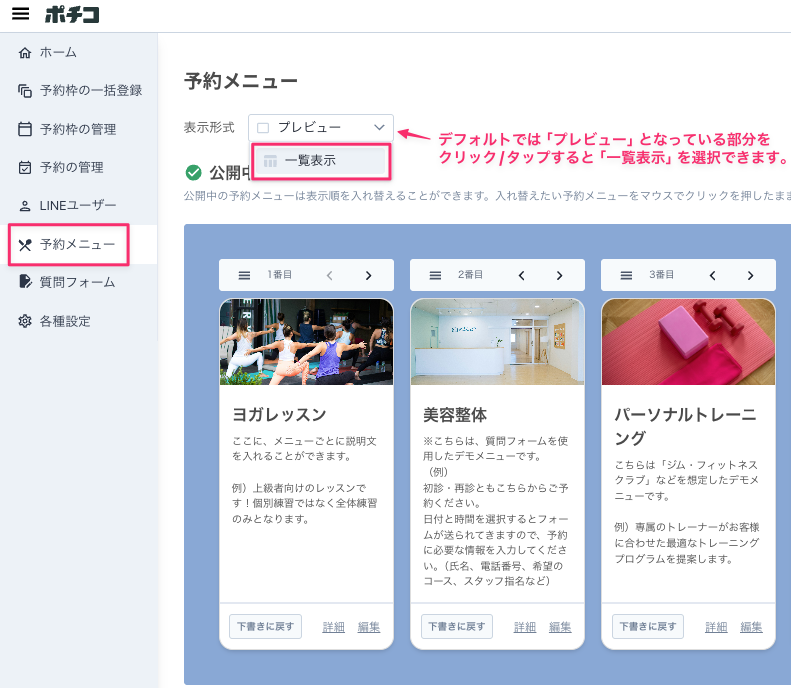Image resolution: width=791 pixels, height=688 pixels.
Task: Click the table icon next to 一覧表示
Action: click(270, 161)
